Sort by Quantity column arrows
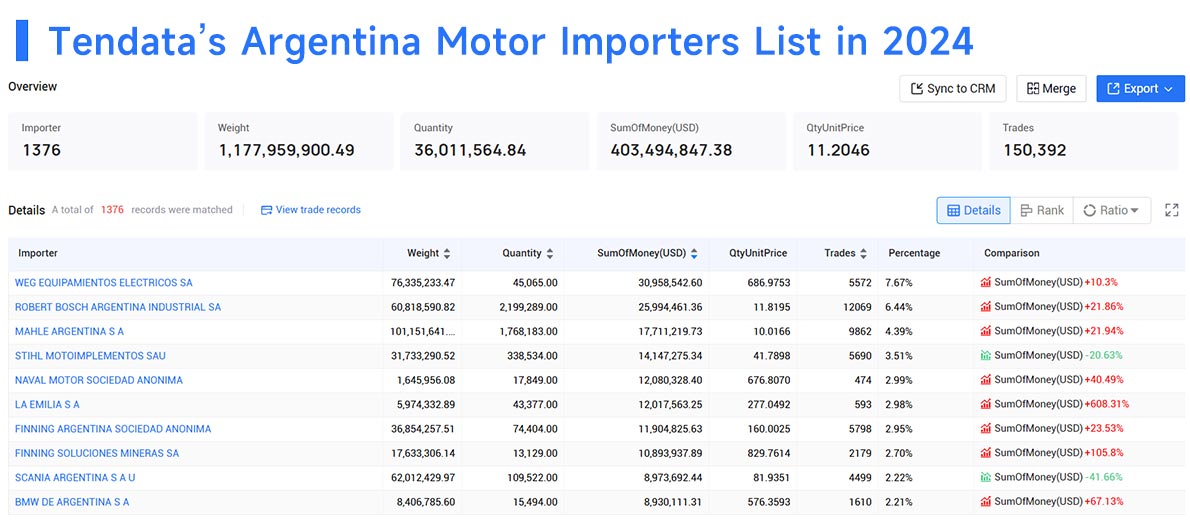1190x527 pixels. pyautogui.click(x=549, y=254)
